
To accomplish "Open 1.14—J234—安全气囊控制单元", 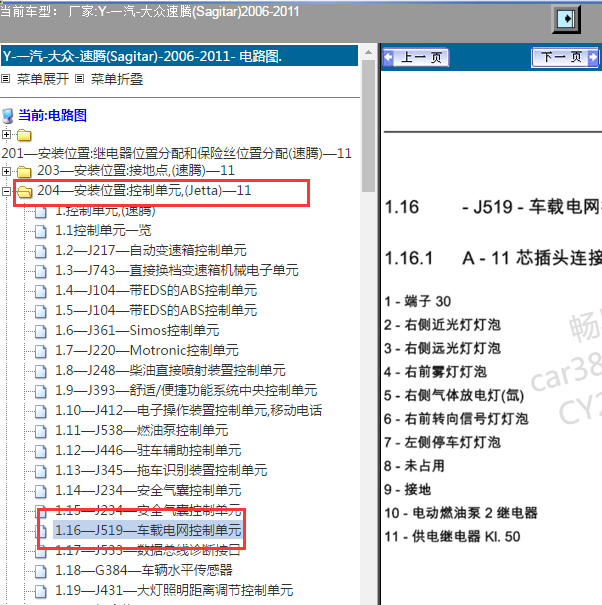I will (148, 491).
